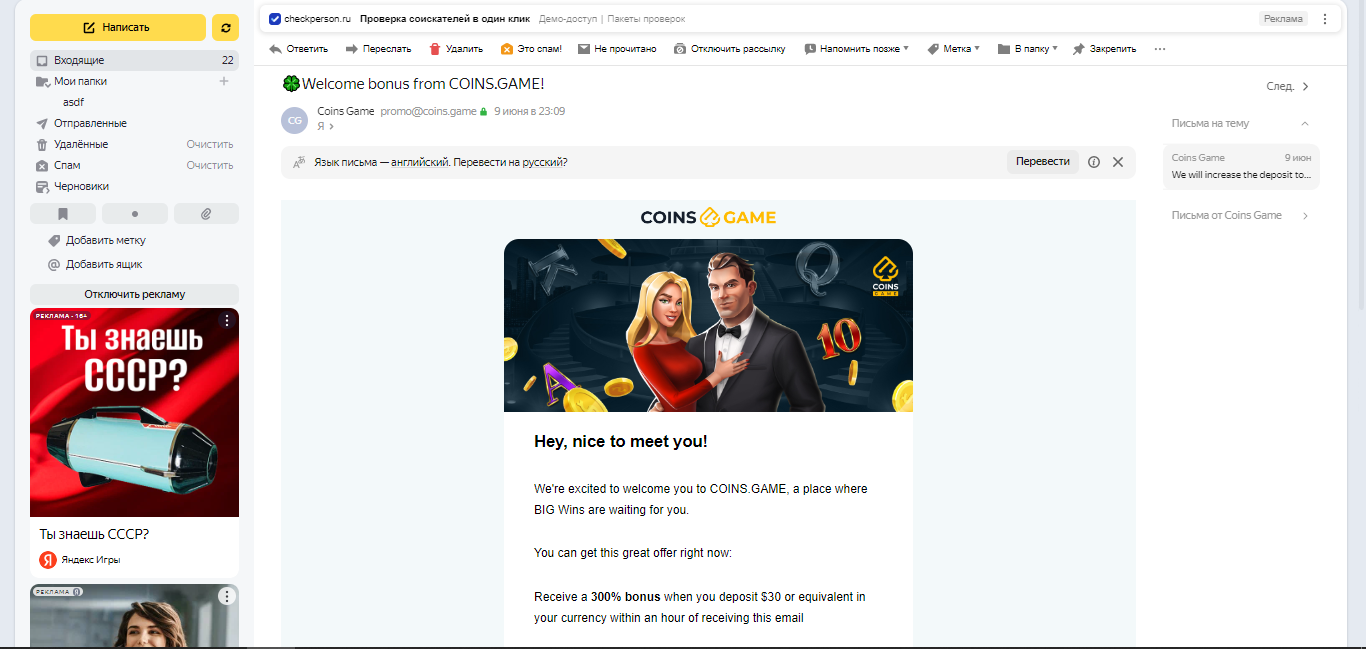This screenshot has height=649, width=1366.
Task: Click the Написать compose button
Action: [x=118, y=27]
